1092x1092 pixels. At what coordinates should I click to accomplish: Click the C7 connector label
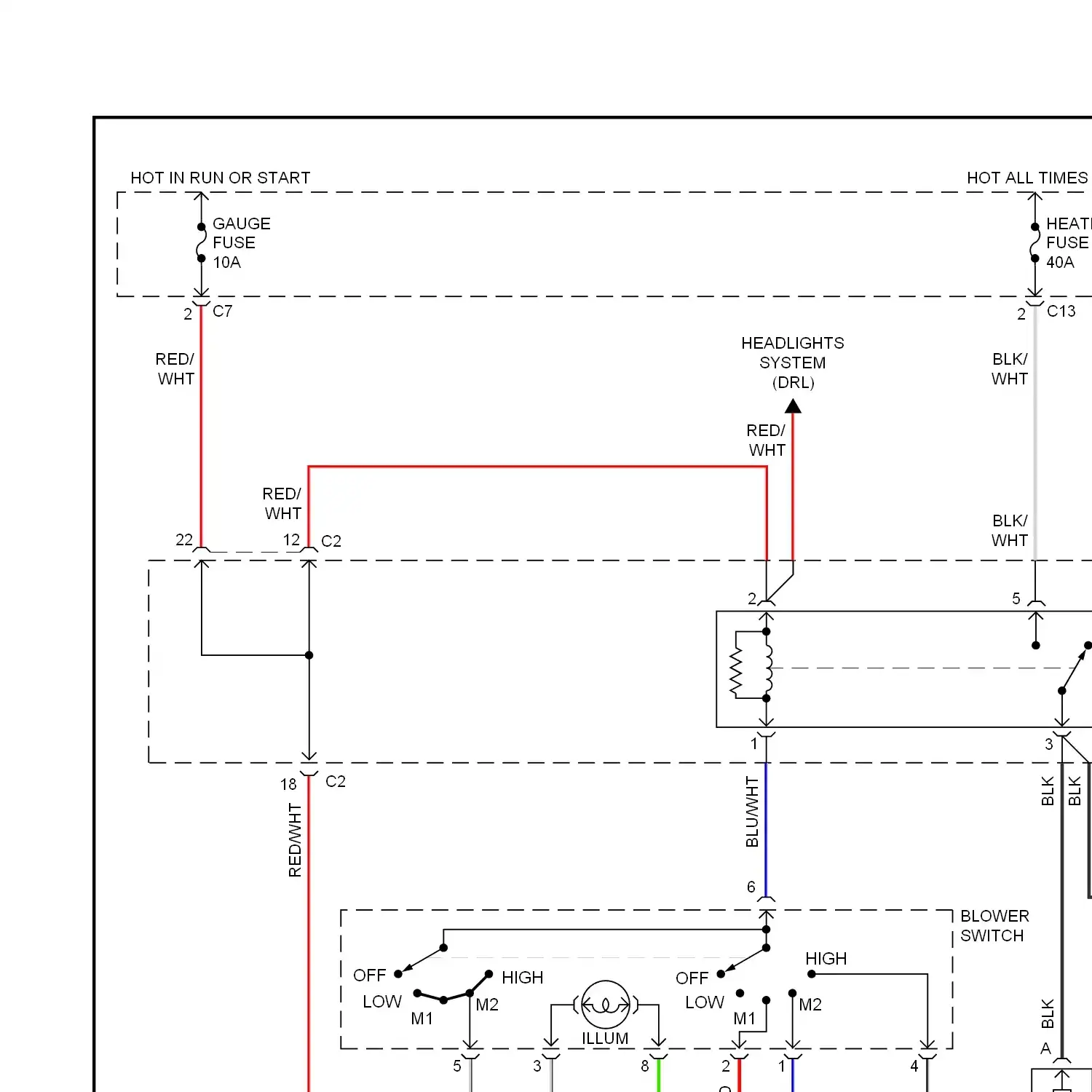[x=223, y=311]
